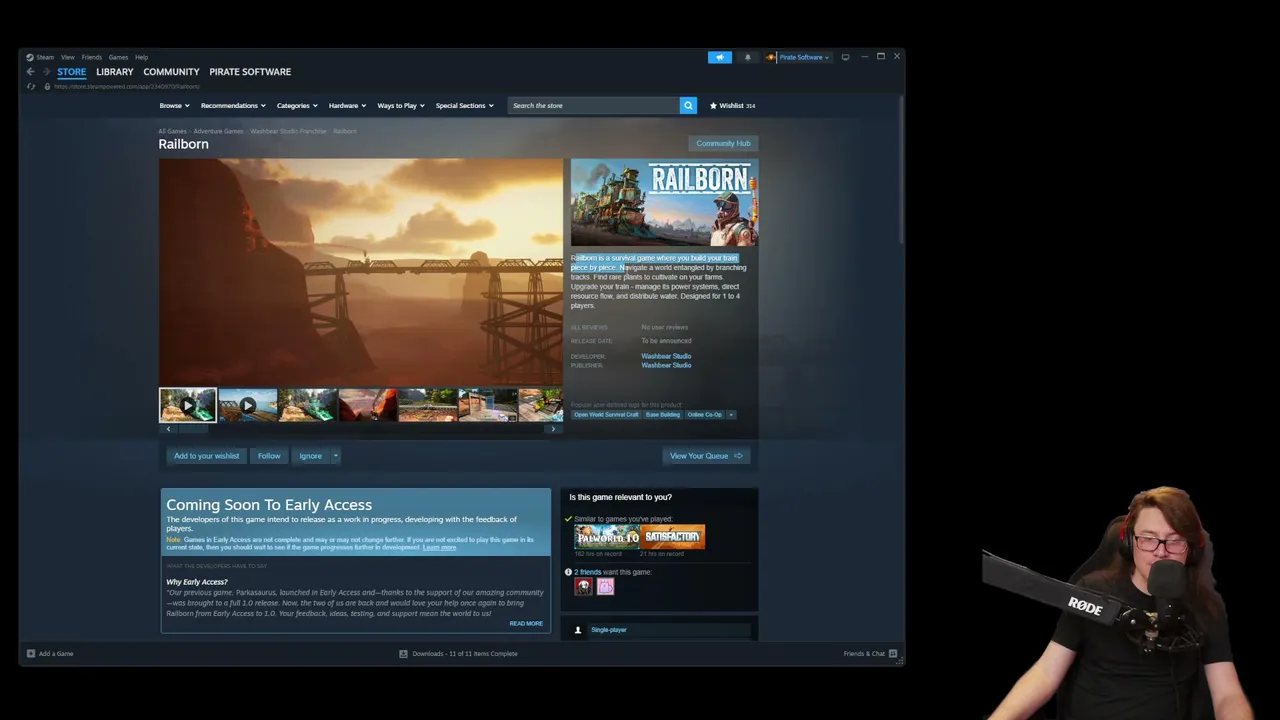The height and width of the screenshot is (720, 1280).
Task: Open the Browse dropdown in the store nav
Action: click(x=174, y=105)
